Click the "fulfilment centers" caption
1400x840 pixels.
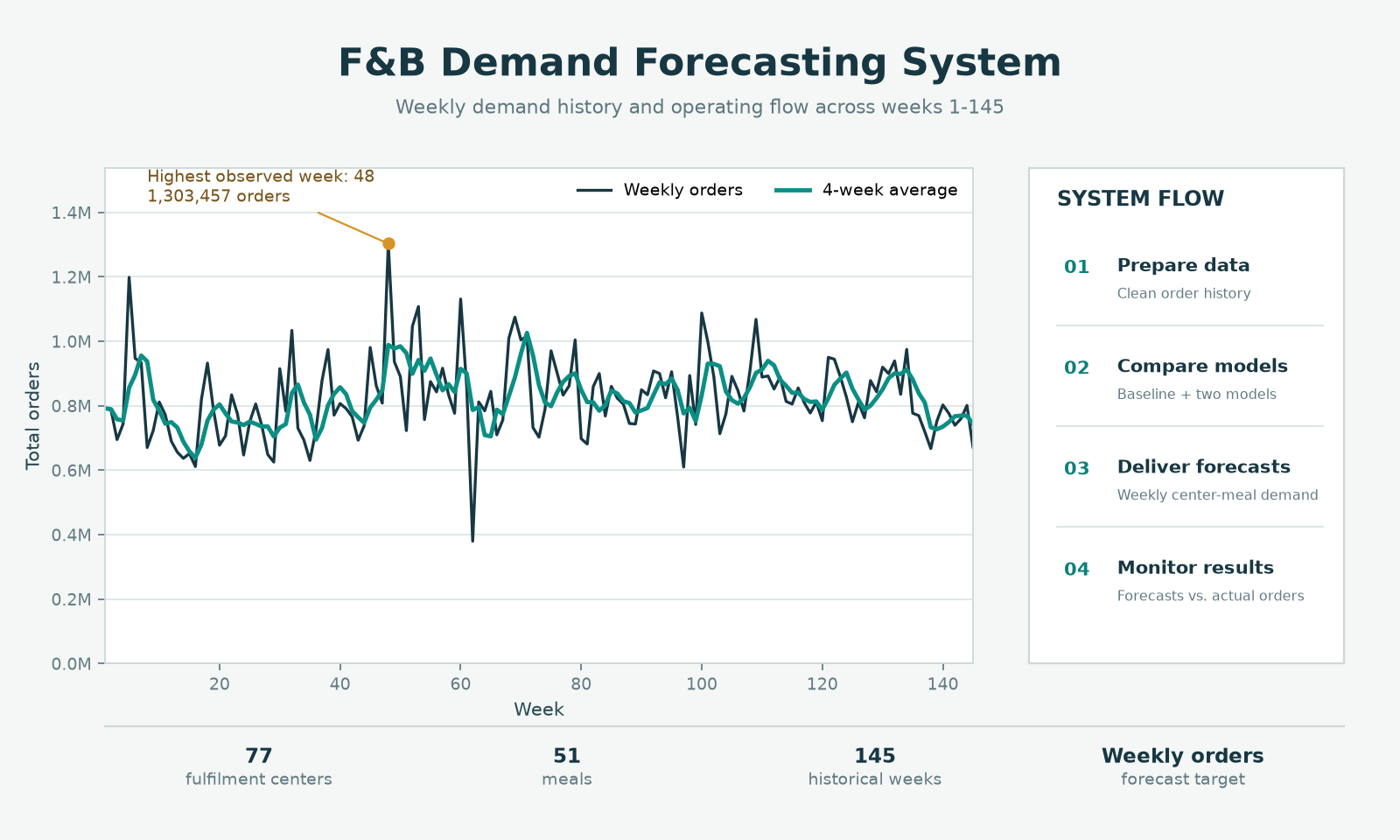[259, 780]
